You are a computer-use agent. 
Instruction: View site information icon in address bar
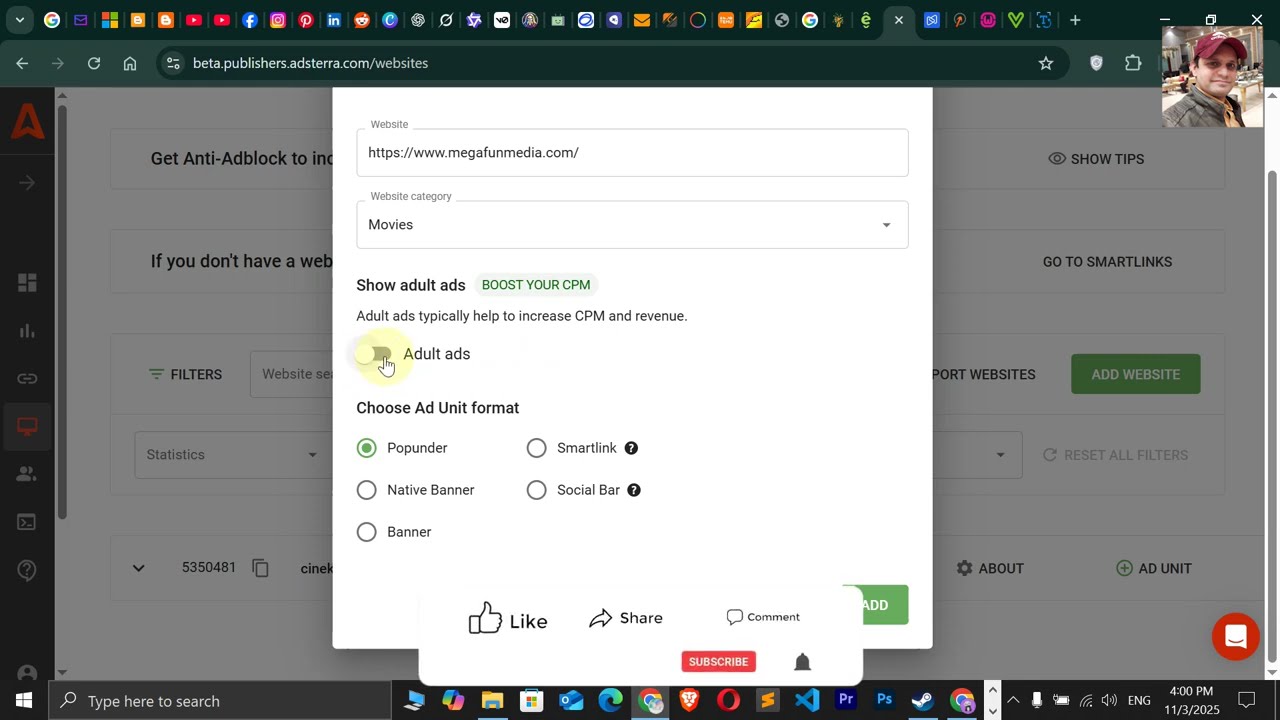(x=173, y=63)
